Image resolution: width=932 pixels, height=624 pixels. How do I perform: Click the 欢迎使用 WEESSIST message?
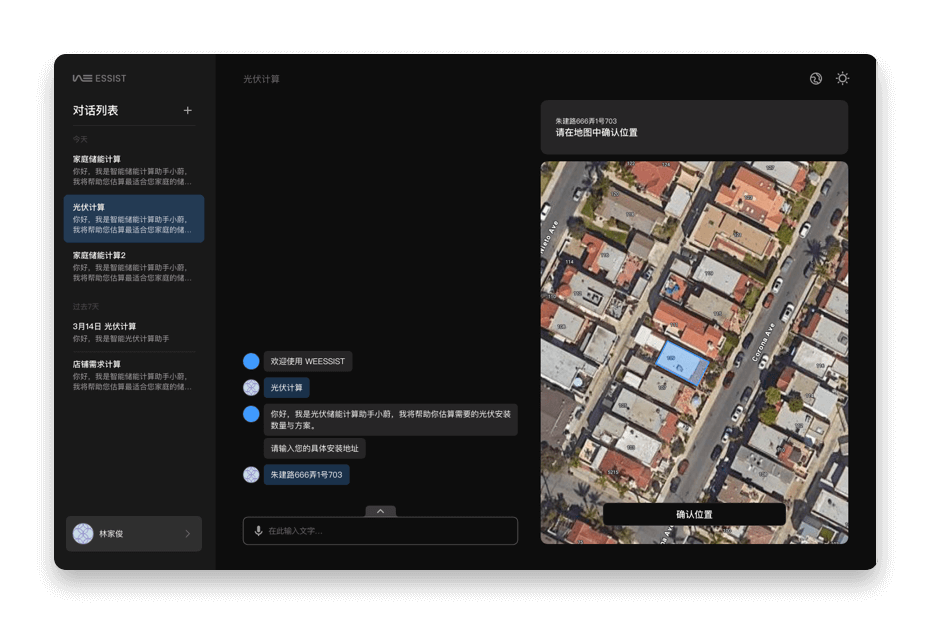coord(308,361)
